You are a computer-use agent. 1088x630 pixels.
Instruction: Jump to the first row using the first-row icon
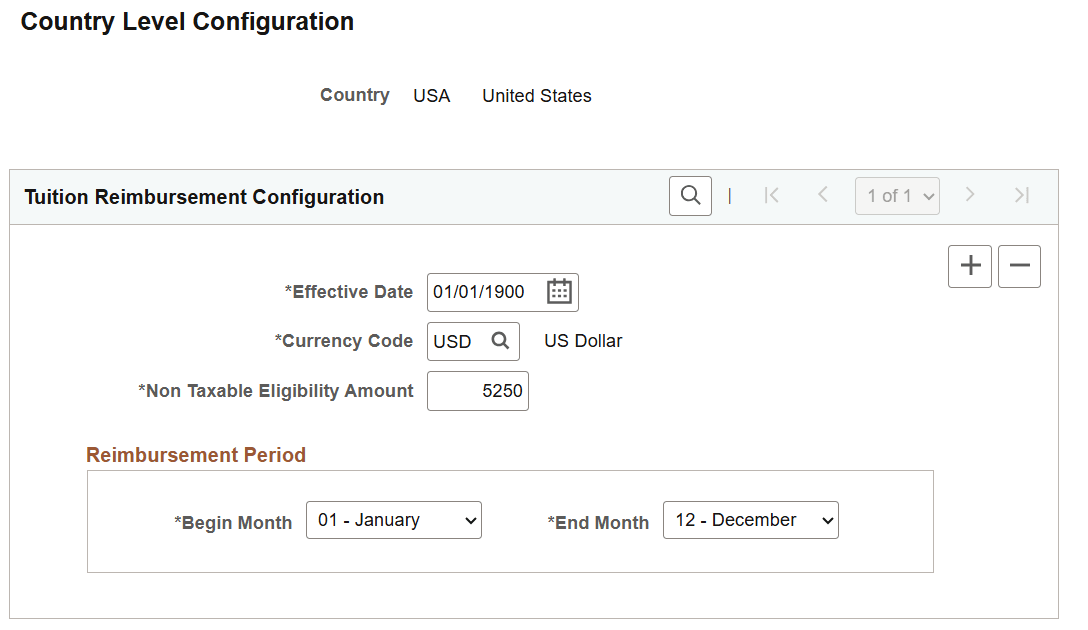click(x=772, y=196)
